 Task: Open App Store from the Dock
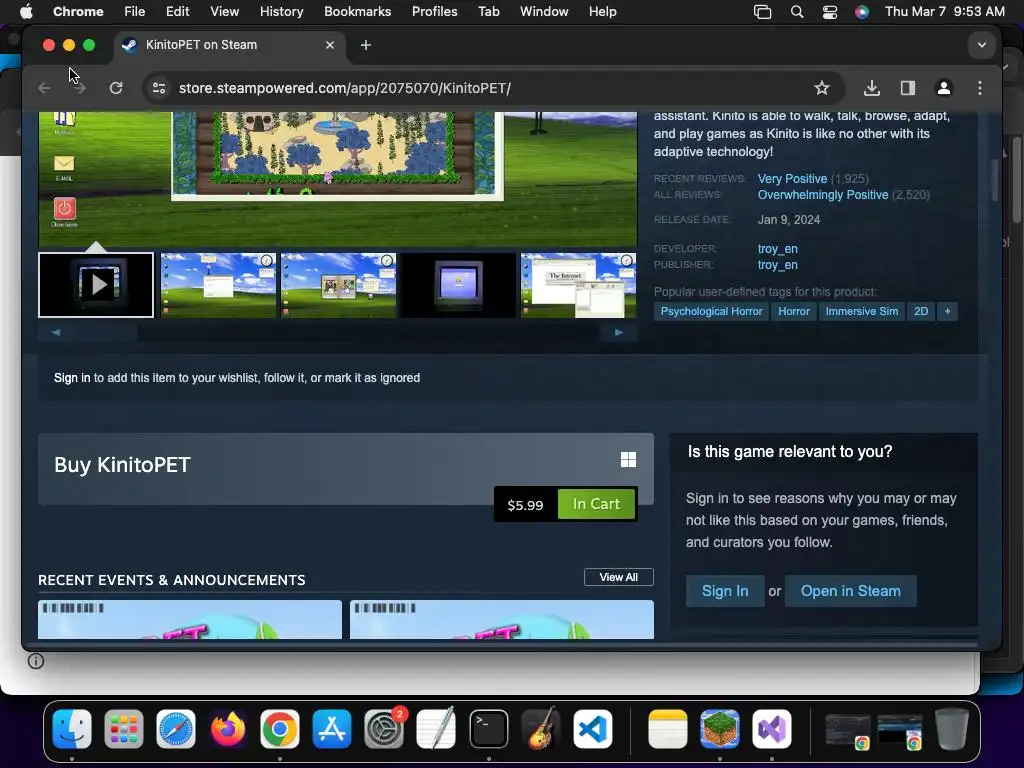tap(332, 729)
